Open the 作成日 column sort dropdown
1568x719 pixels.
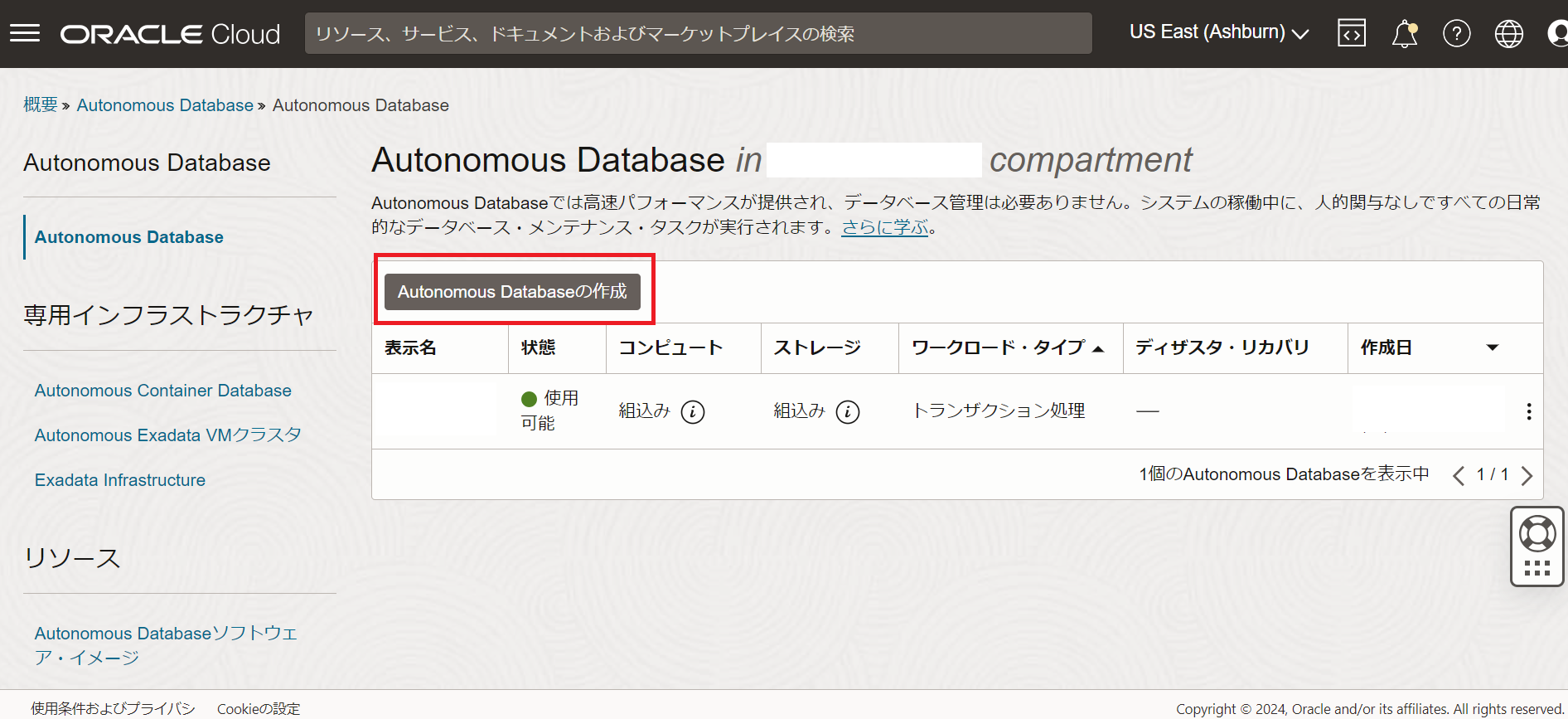pyautogui.click(x=1492, y=347)
